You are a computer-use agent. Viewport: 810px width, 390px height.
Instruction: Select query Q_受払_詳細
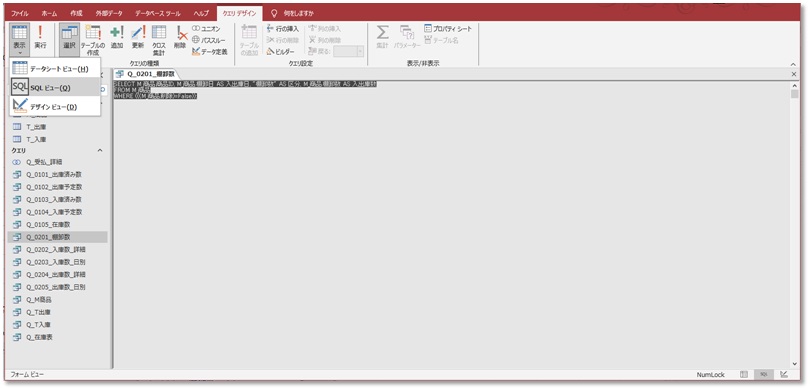coord(58,162)
